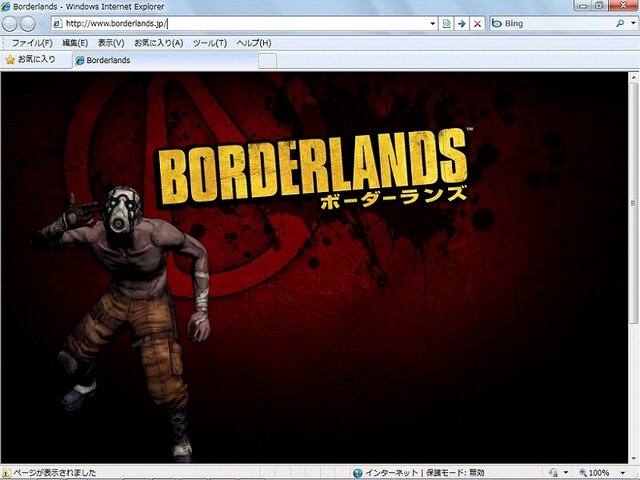Click the Internet Explorer title bar icon
This screenshot has width=640, height=480.
[6, 7]
